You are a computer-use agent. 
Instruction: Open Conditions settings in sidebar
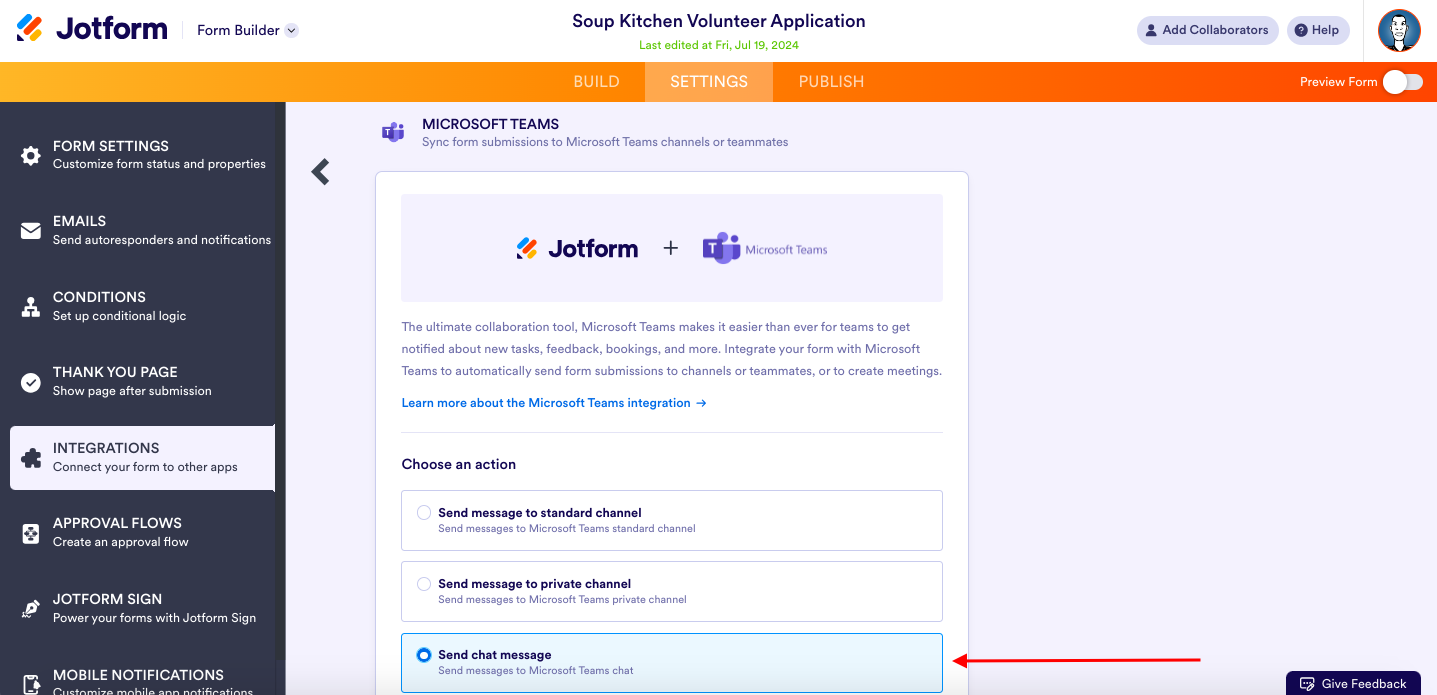(142, 306)
